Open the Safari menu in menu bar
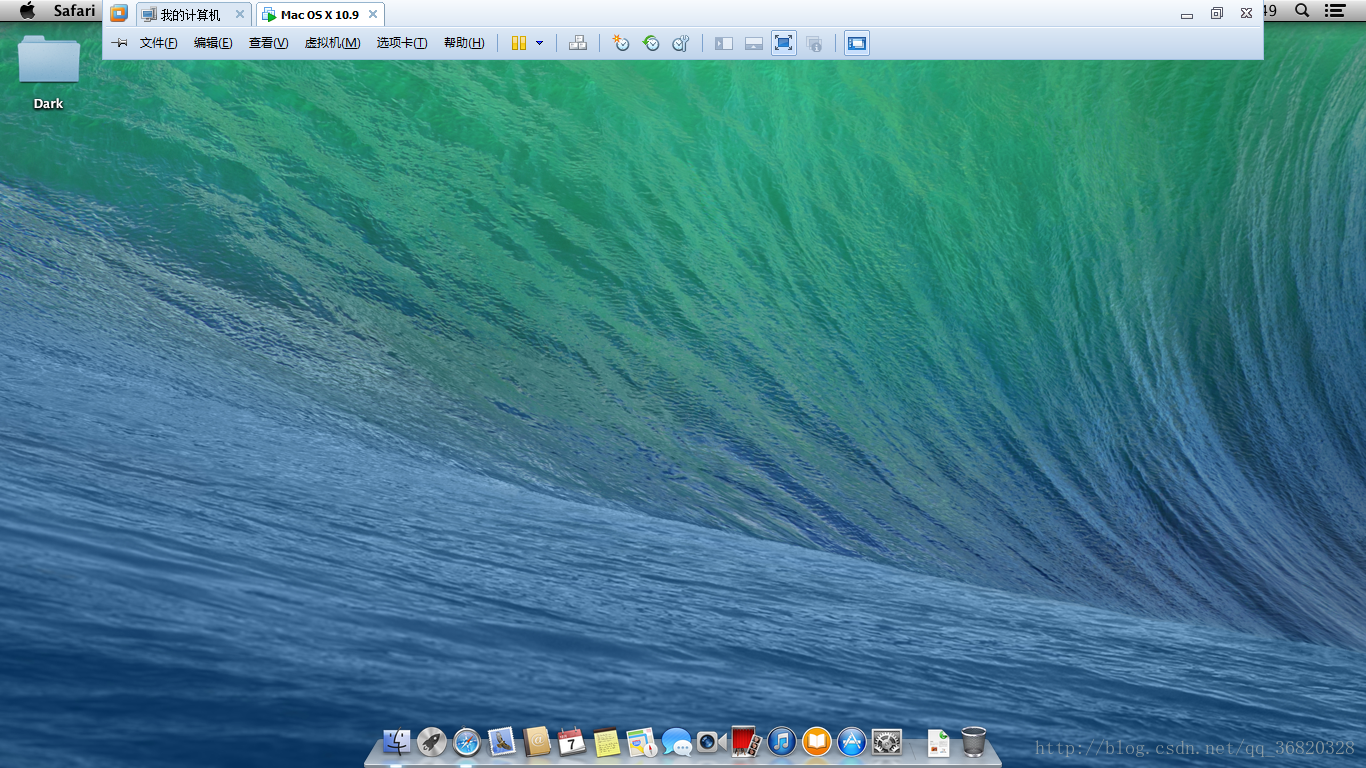 [74, 11]
